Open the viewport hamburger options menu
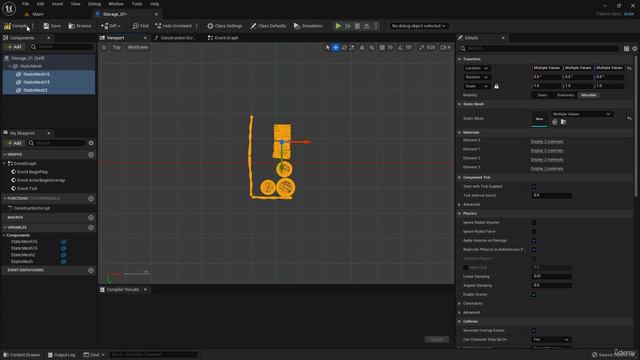640x360 pixels. pyautogui.click(x=104, y=47)
